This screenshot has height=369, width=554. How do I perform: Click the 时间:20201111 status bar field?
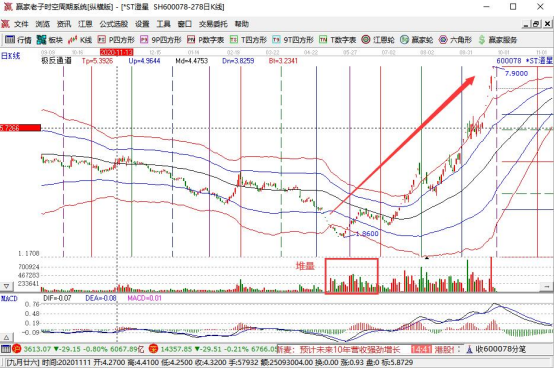coord(67,363)
